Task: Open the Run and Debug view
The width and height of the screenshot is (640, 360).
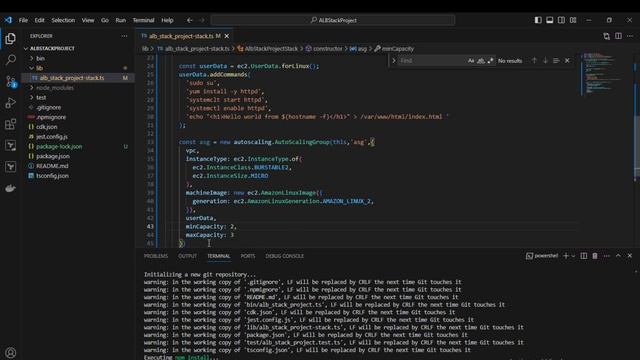Action: pyautogui.click(x=11, y=103)
